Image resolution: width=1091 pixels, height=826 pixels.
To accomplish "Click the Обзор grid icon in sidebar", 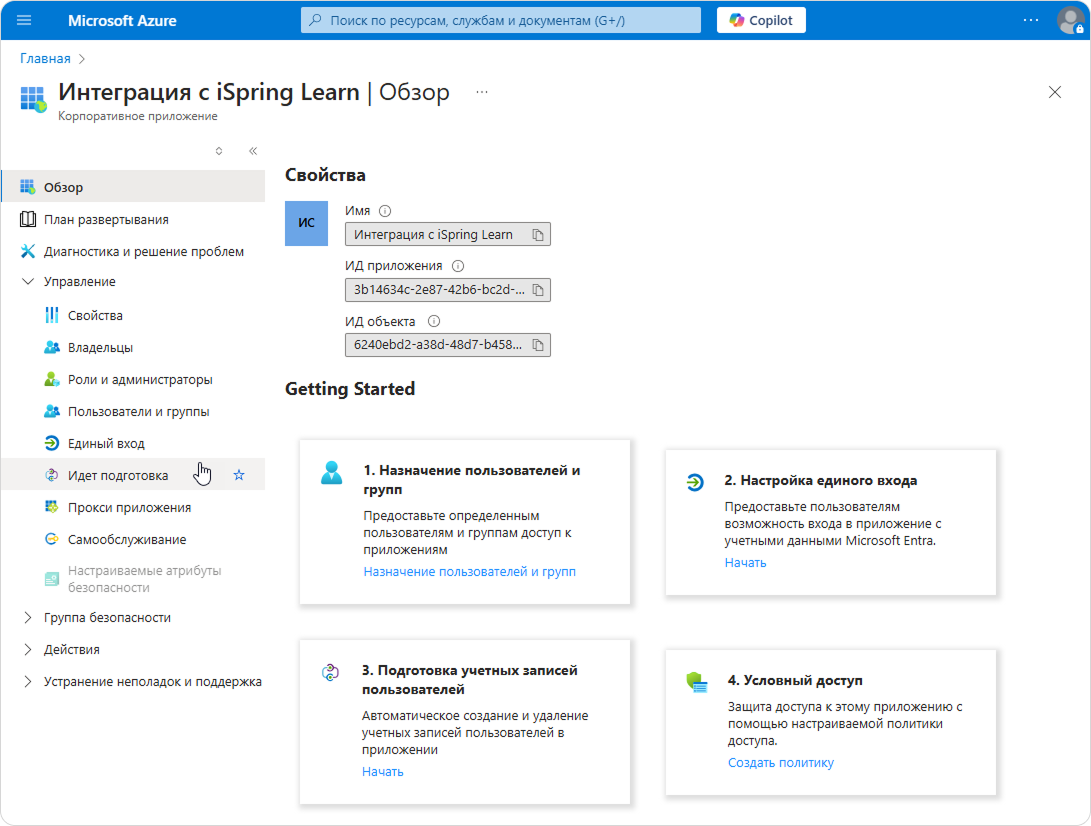I will (x=27, y=186).
